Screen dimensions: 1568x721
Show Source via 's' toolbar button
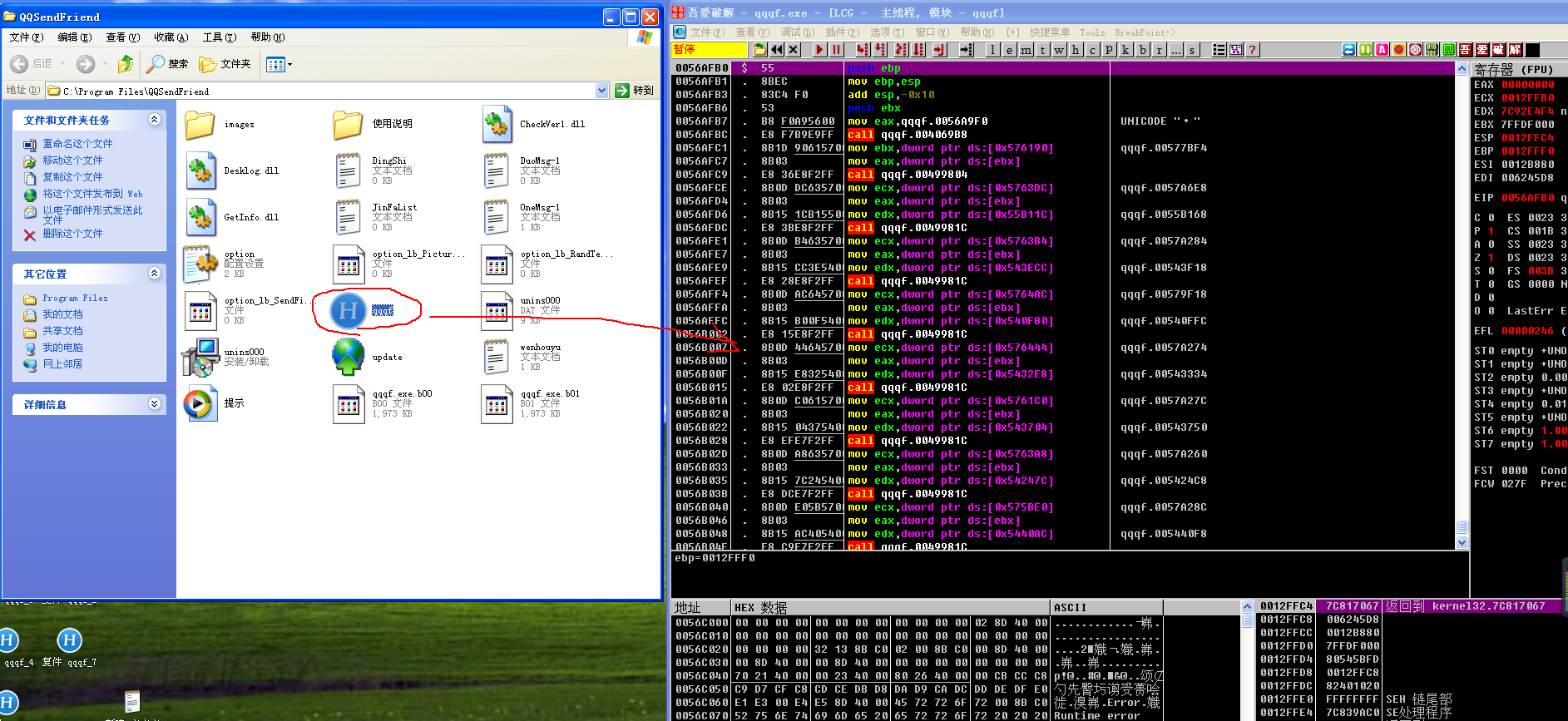click(1193, 50)
